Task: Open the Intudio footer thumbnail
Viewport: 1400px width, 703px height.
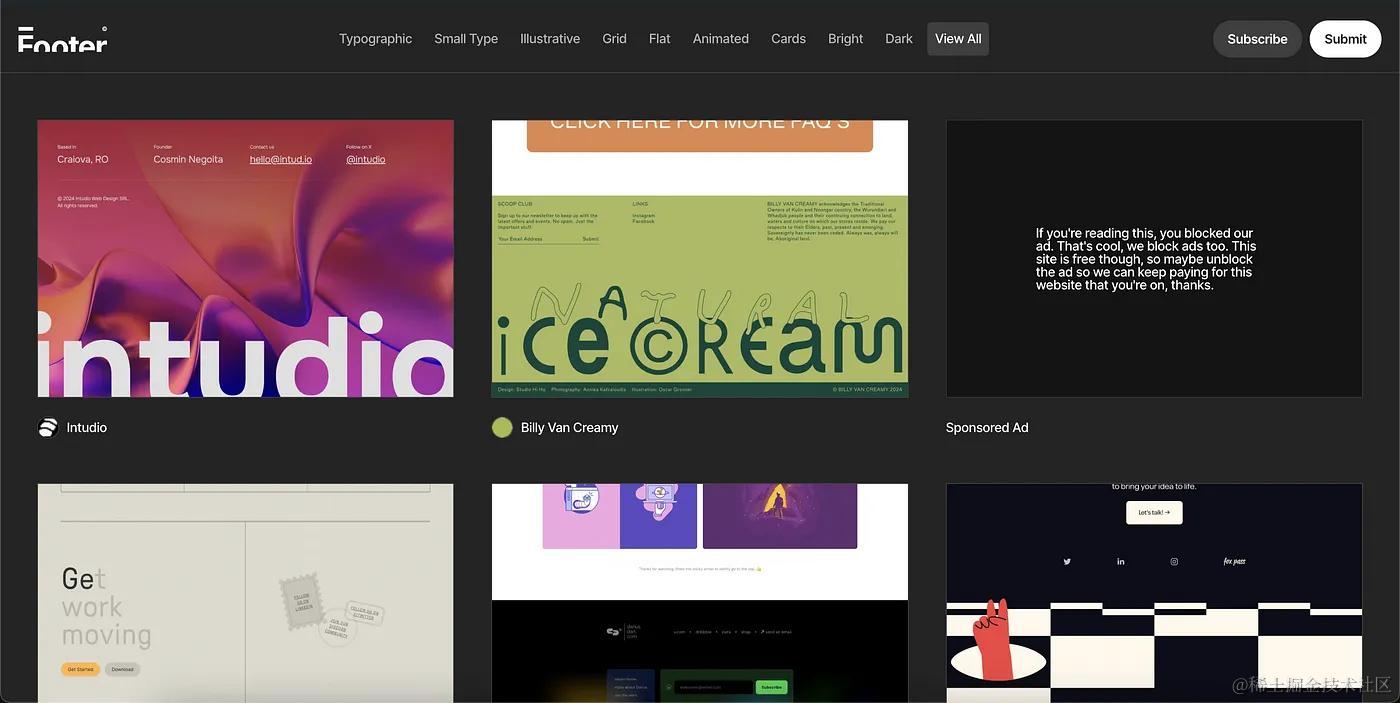Action: pyautogui.click(x=246, y=259)
